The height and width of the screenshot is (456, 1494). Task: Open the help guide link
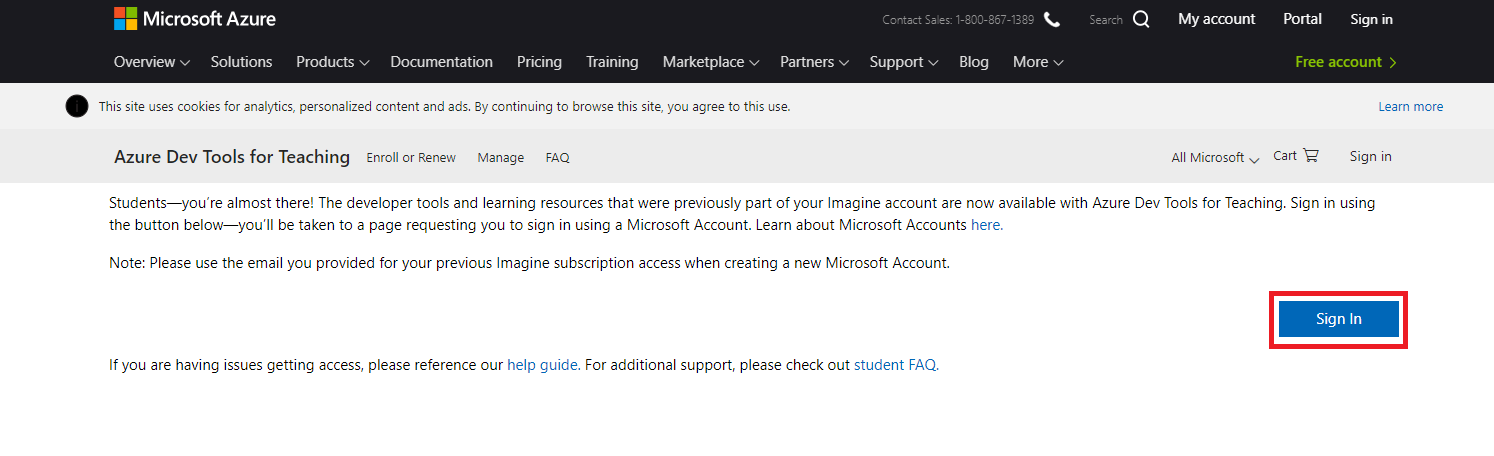click(x=542, y=365)
